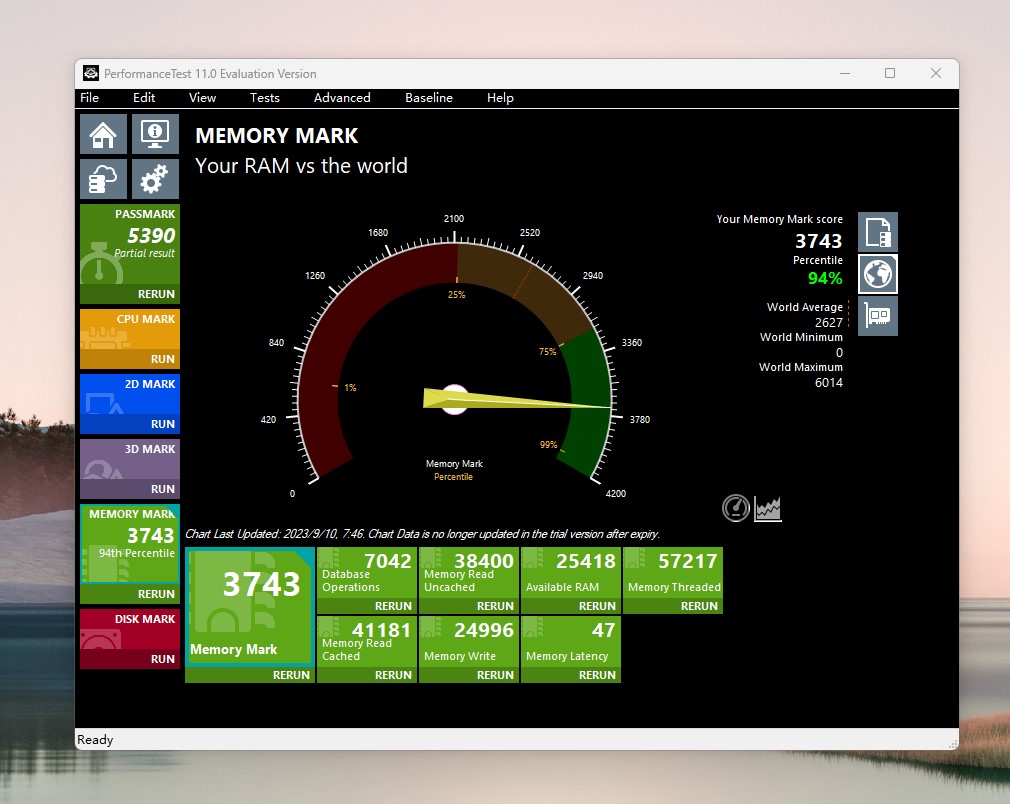Click the World Minimum 0 value
1010x804 pixels.
tap(839, 352)
